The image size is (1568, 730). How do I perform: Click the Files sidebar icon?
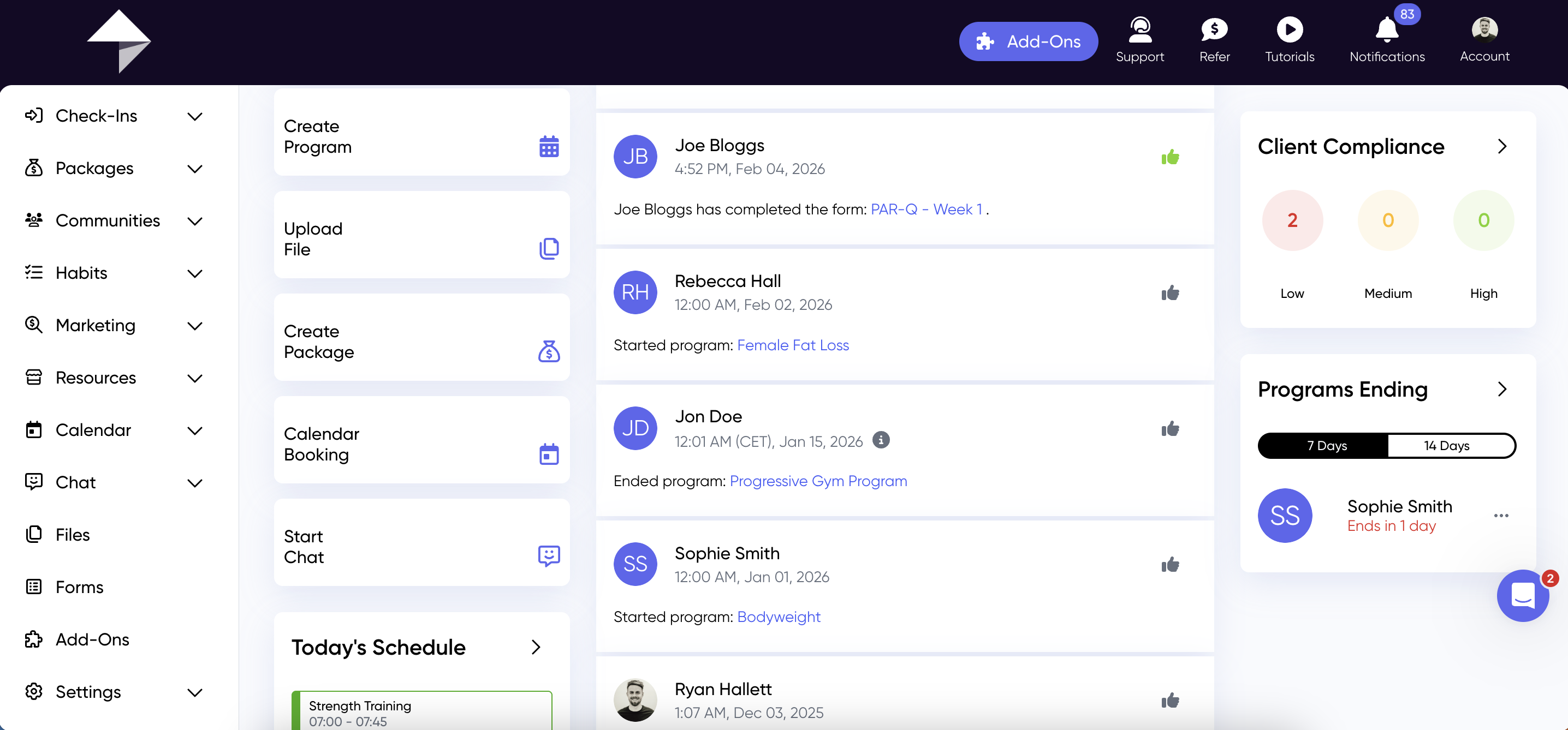33,534
